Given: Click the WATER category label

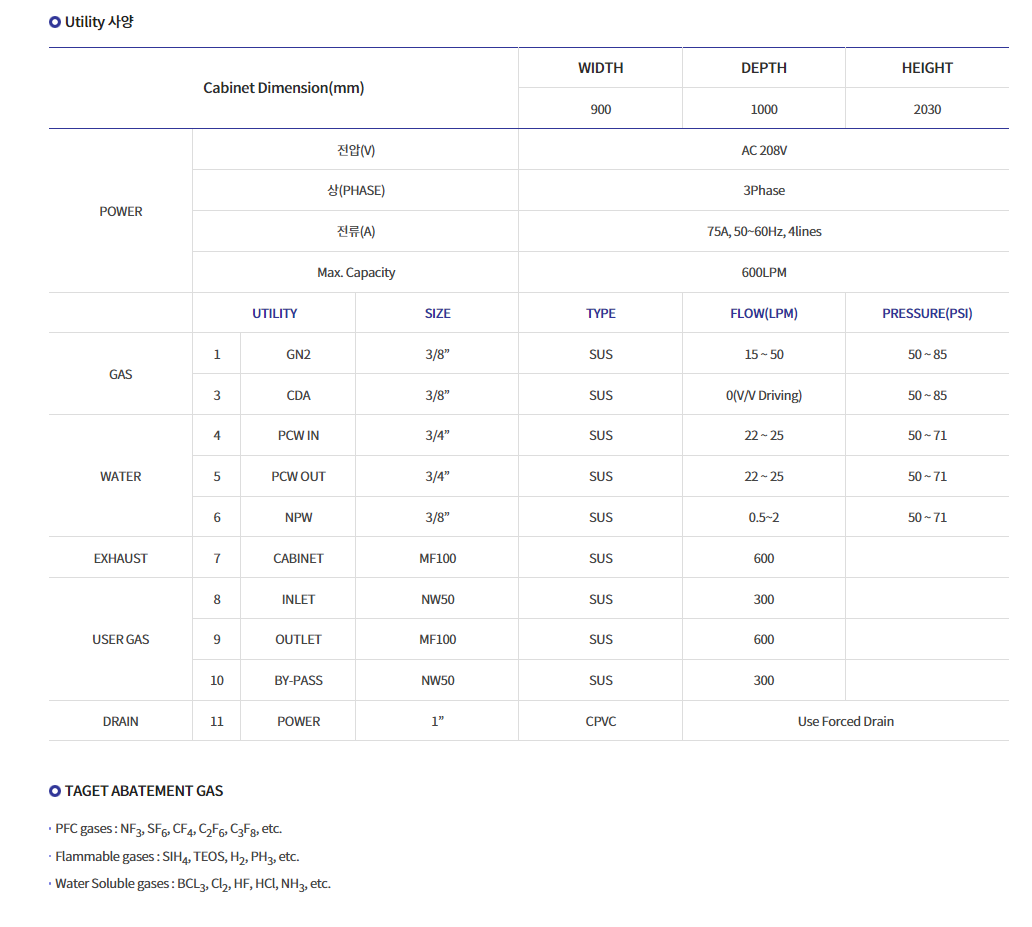Looking at the screenshot, I should click(120, 476).
